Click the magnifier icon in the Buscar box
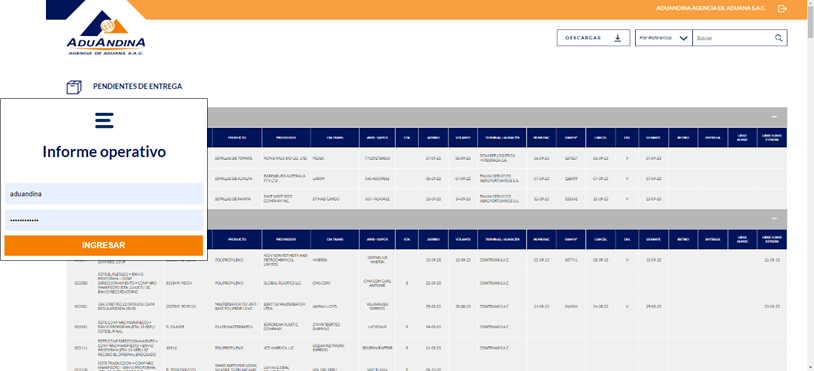This screenshot has width=814, height=371. coord(778,37)
